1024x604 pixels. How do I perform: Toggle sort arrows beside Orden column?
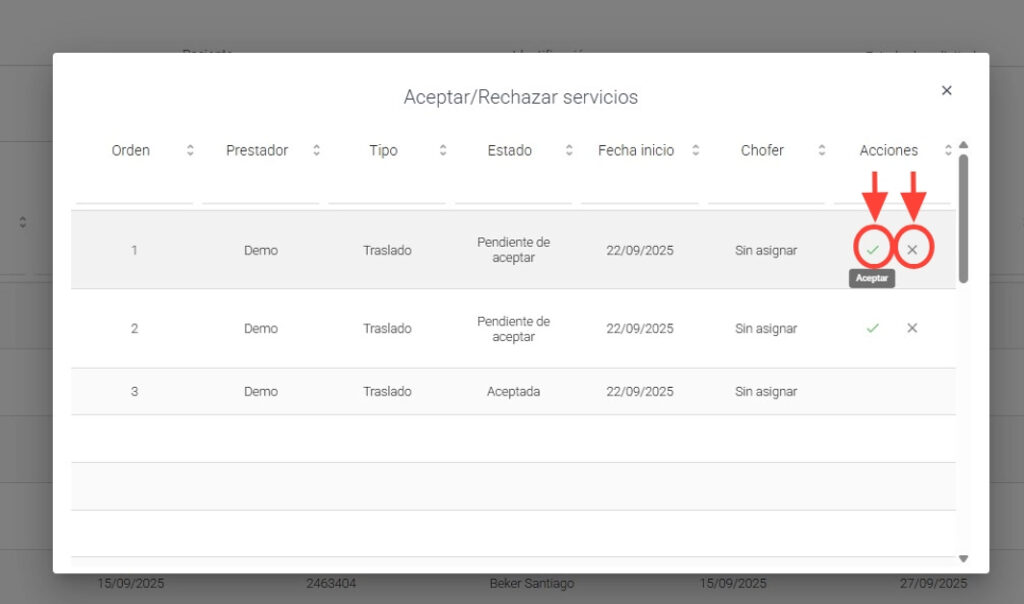point(190,151)
